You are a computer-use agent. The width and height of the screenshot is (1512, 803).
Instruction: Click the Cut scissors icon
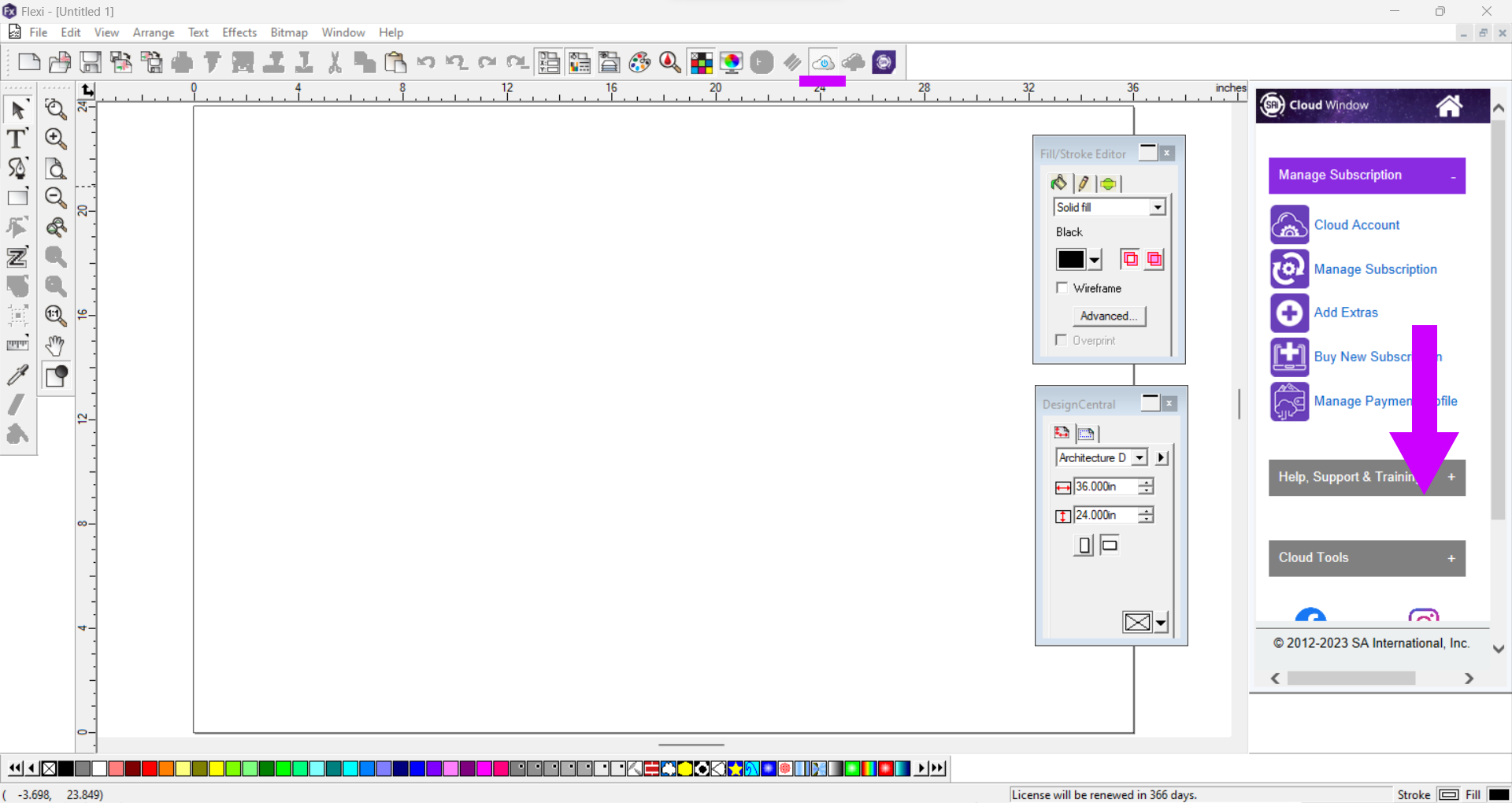pos(335,62)
